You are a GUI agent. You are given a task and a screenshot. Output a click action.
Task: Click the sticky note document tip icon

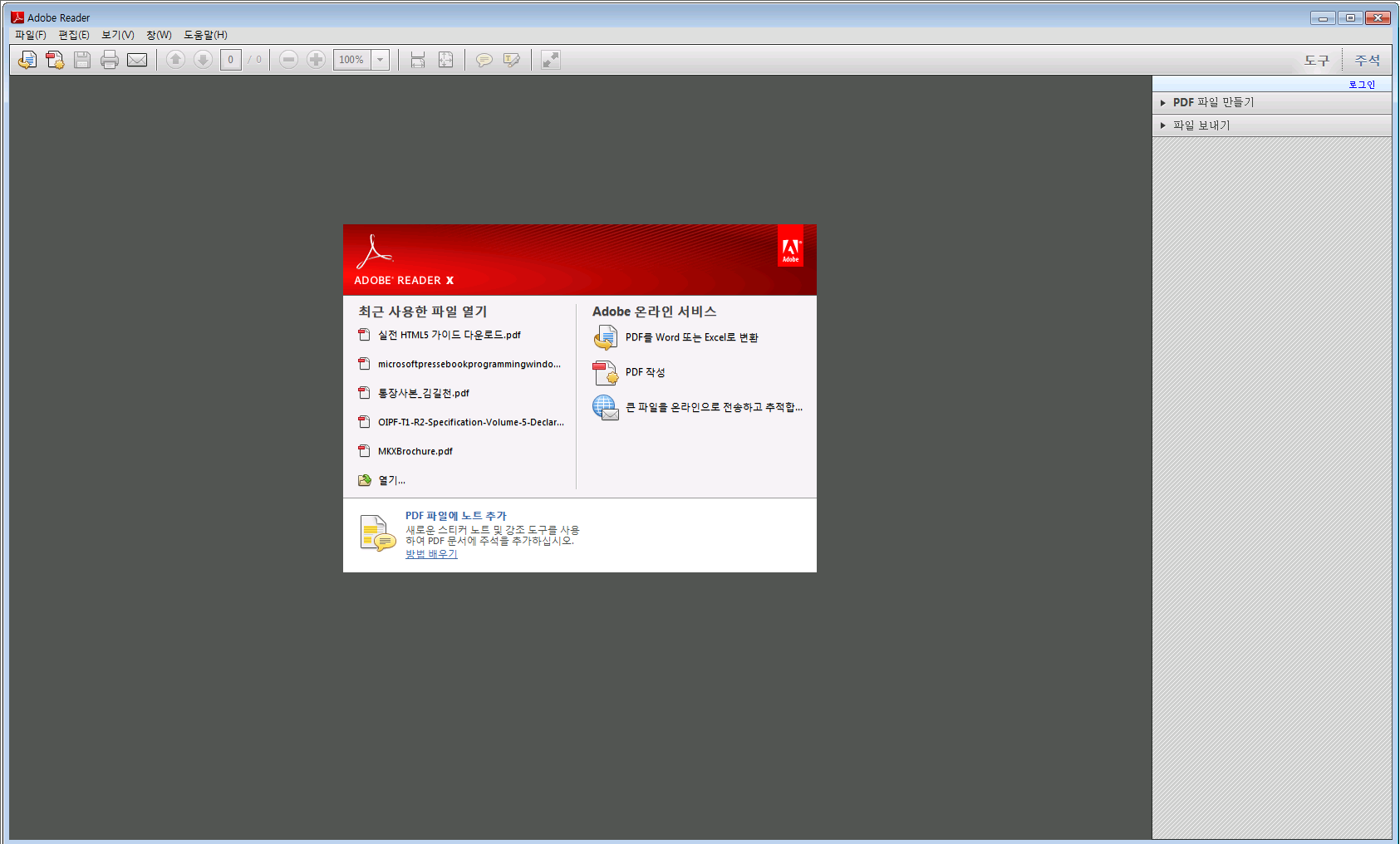tap(378, 533)
